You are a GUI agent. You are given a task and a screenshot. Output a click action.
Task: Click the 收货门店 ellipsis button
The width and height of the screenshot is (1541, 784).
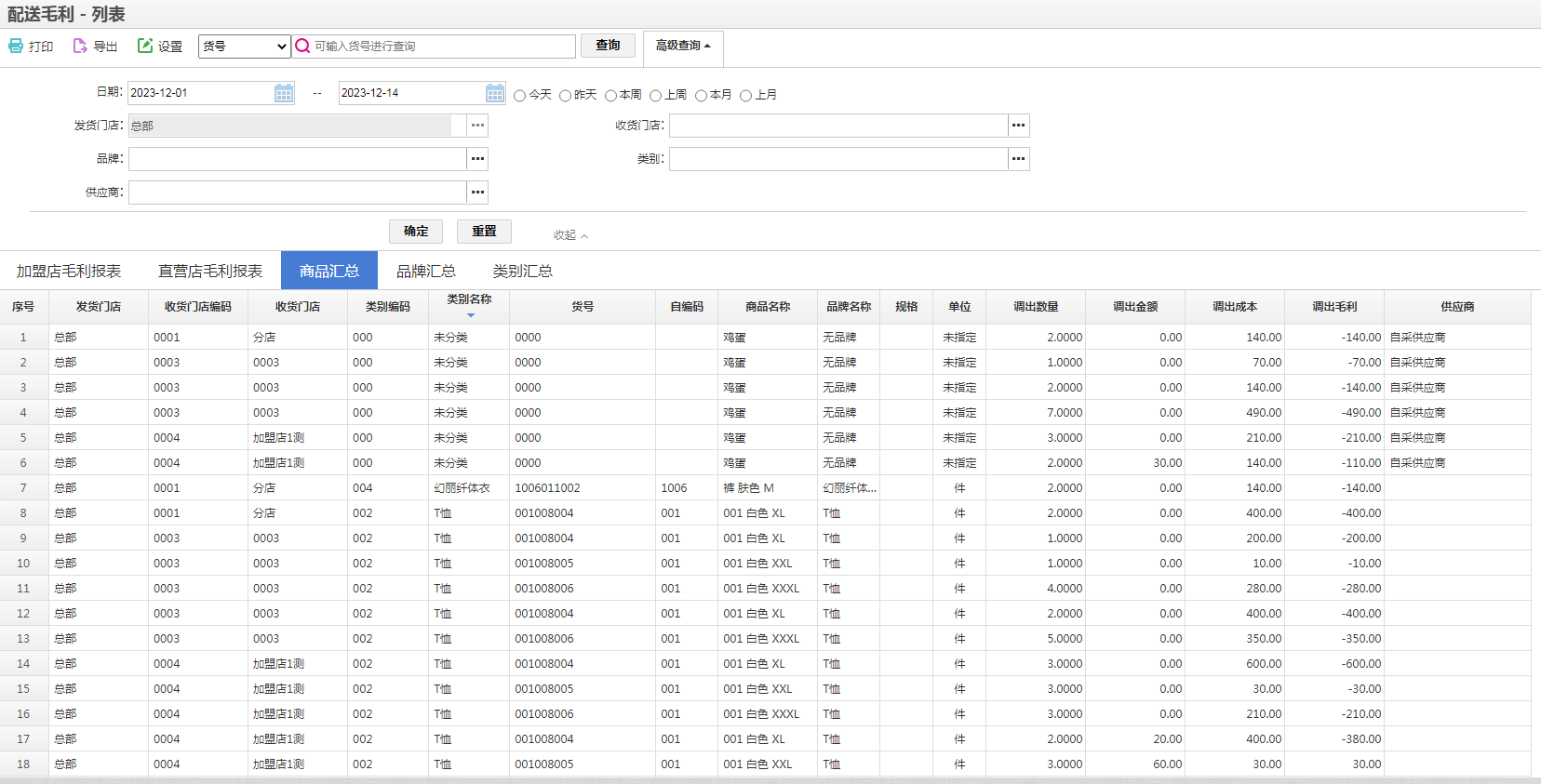(x=1019, y=126)
